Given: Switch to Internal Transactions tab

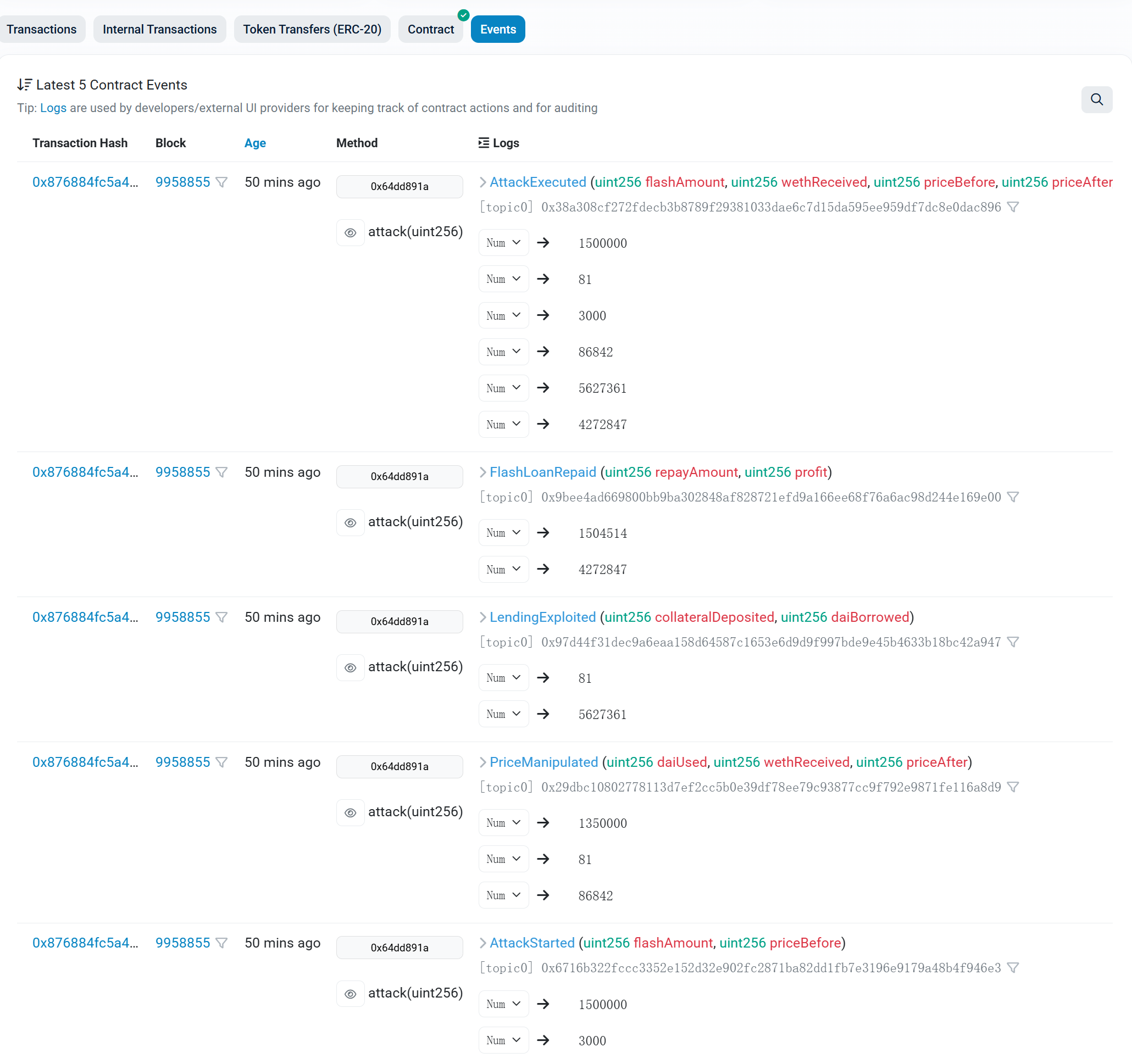Looking at the screenshot, I should coord(159,29).
